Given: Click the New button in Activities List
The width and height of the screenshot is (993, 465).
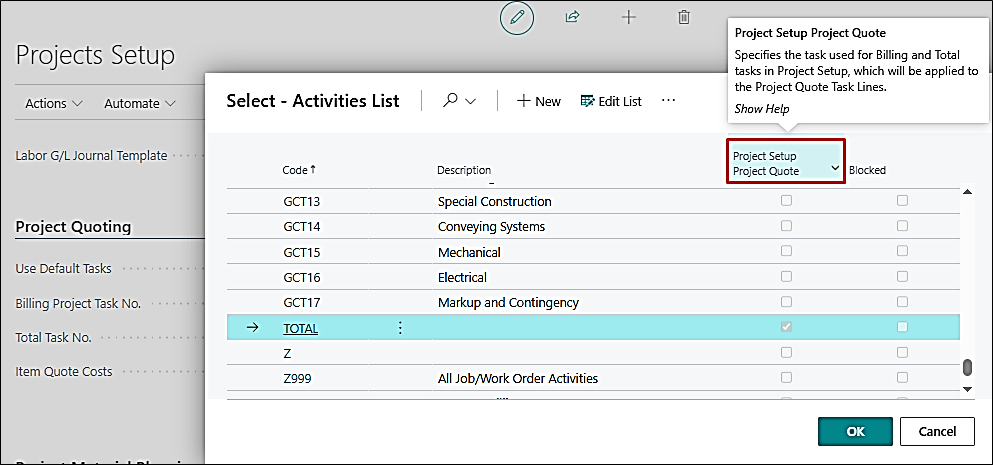Looking at the screenshot, I should pos(538,101).
